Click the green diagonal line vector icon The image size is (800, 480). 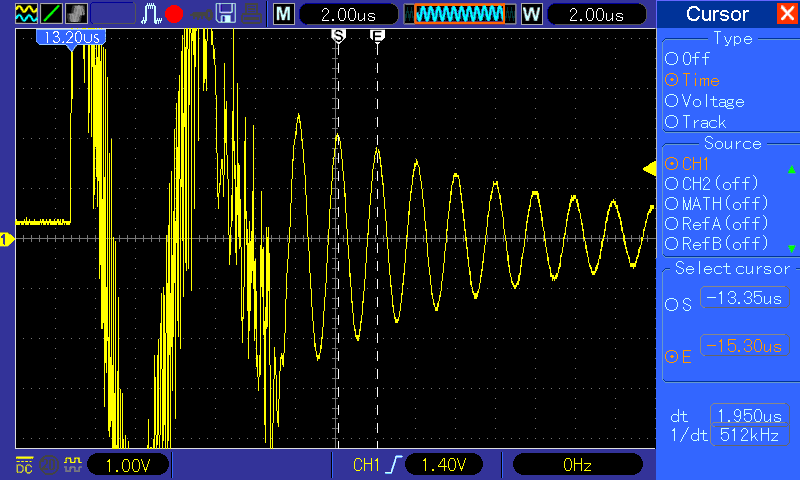click(51, 14)
